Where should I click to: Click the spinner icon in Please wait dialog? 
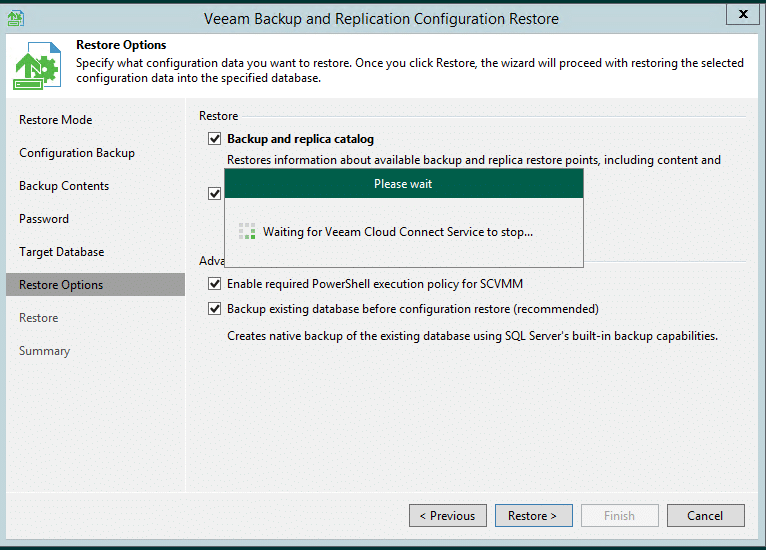246,231
